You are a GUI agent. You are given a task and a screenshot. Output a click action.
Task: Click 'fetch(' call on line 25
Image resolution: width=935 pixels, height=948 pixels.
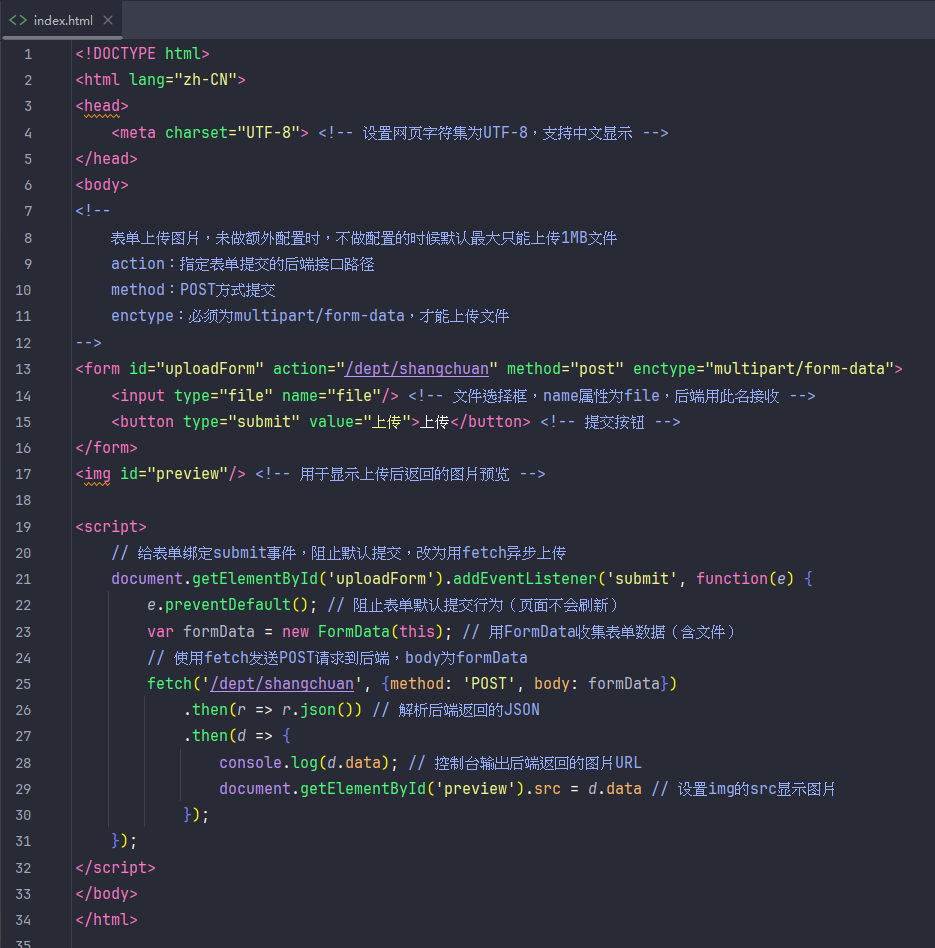(x=174, y=684)
